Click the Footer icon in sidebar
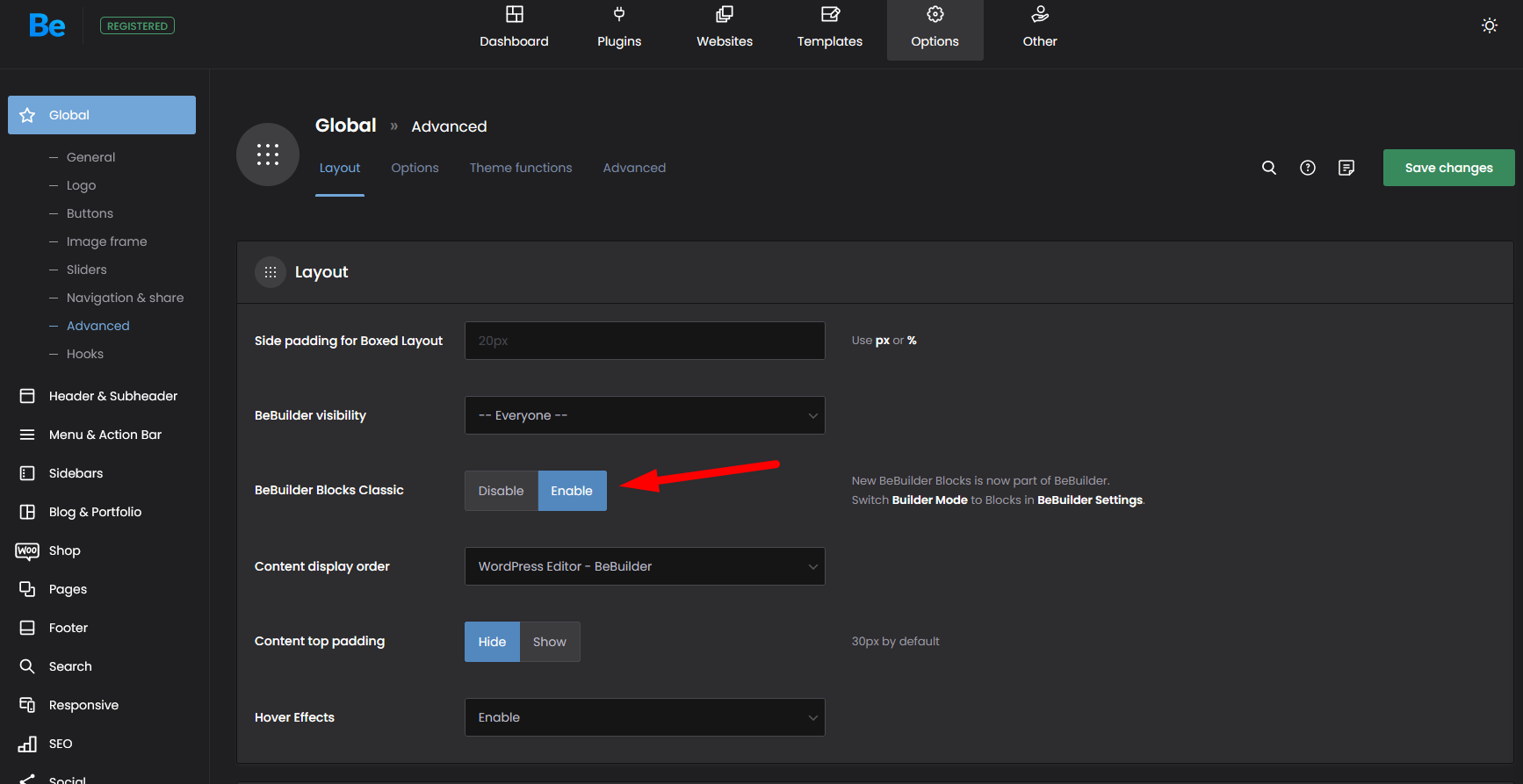 pyautogui.click(x=27, y=628)
